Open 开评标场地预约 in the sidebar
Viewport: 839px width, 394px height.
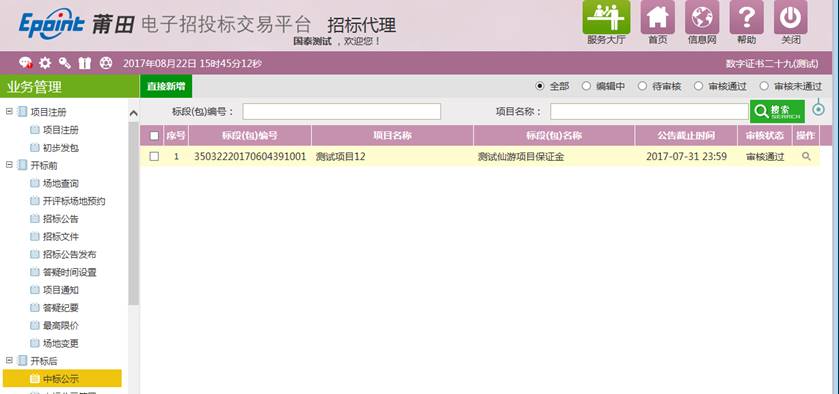point(74,201)
